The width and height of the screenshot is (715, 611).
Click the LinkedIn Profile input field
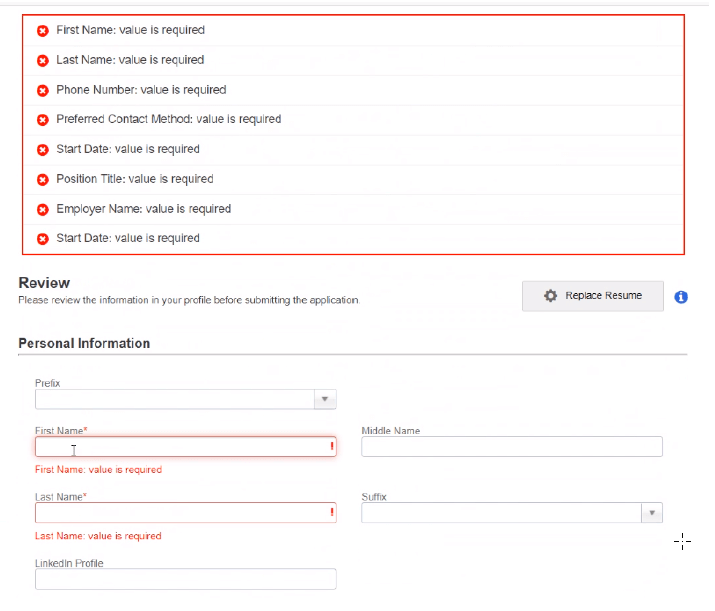(185, 579)
